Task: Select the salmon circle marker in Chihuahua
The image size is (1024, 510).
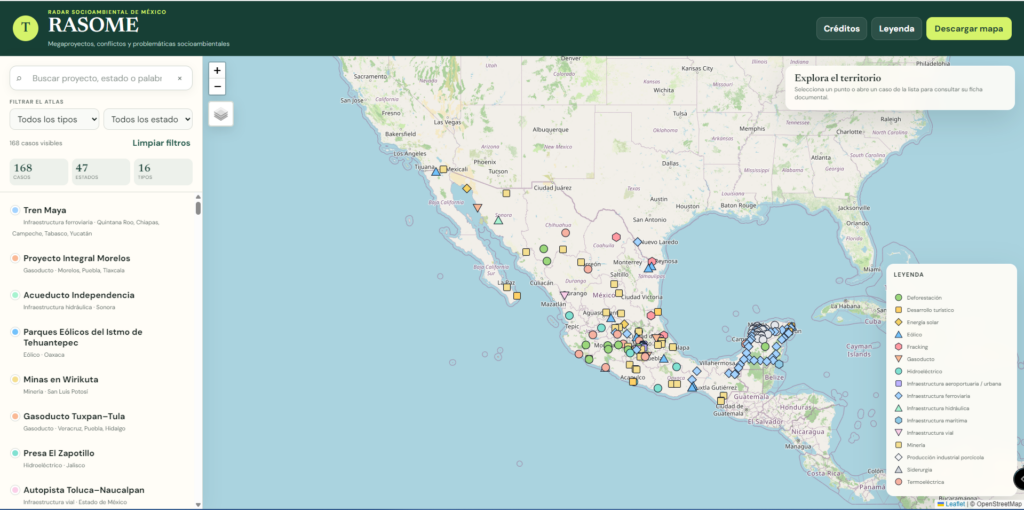Action: point(566,232)
